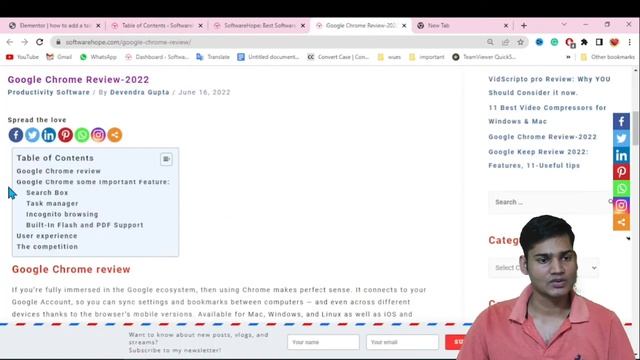Switch to Elementor how to add tab
The image size is (640, 360).
(x=54, y=25)
